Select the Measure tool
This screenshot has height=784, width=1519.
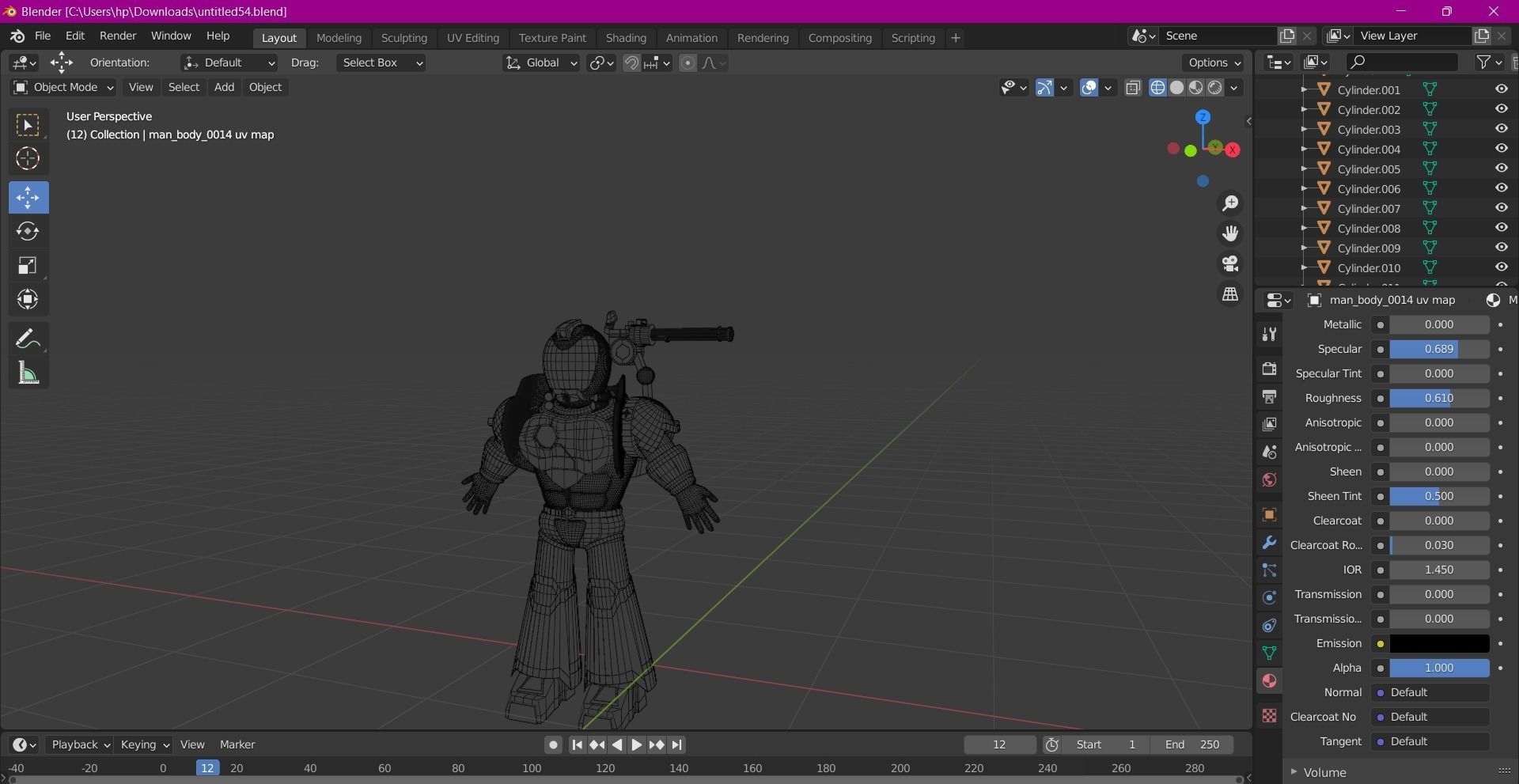point(28,373)
